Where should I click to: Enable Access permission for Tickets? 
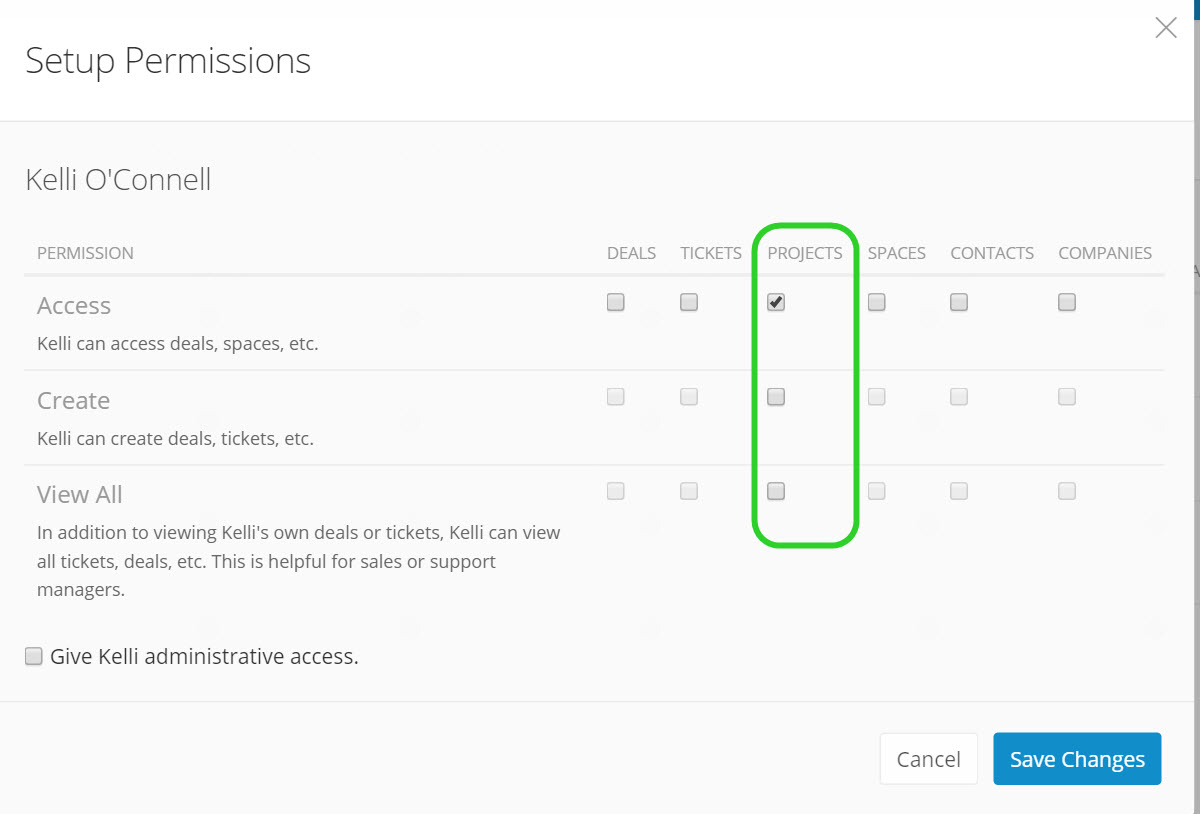[689, 302]
